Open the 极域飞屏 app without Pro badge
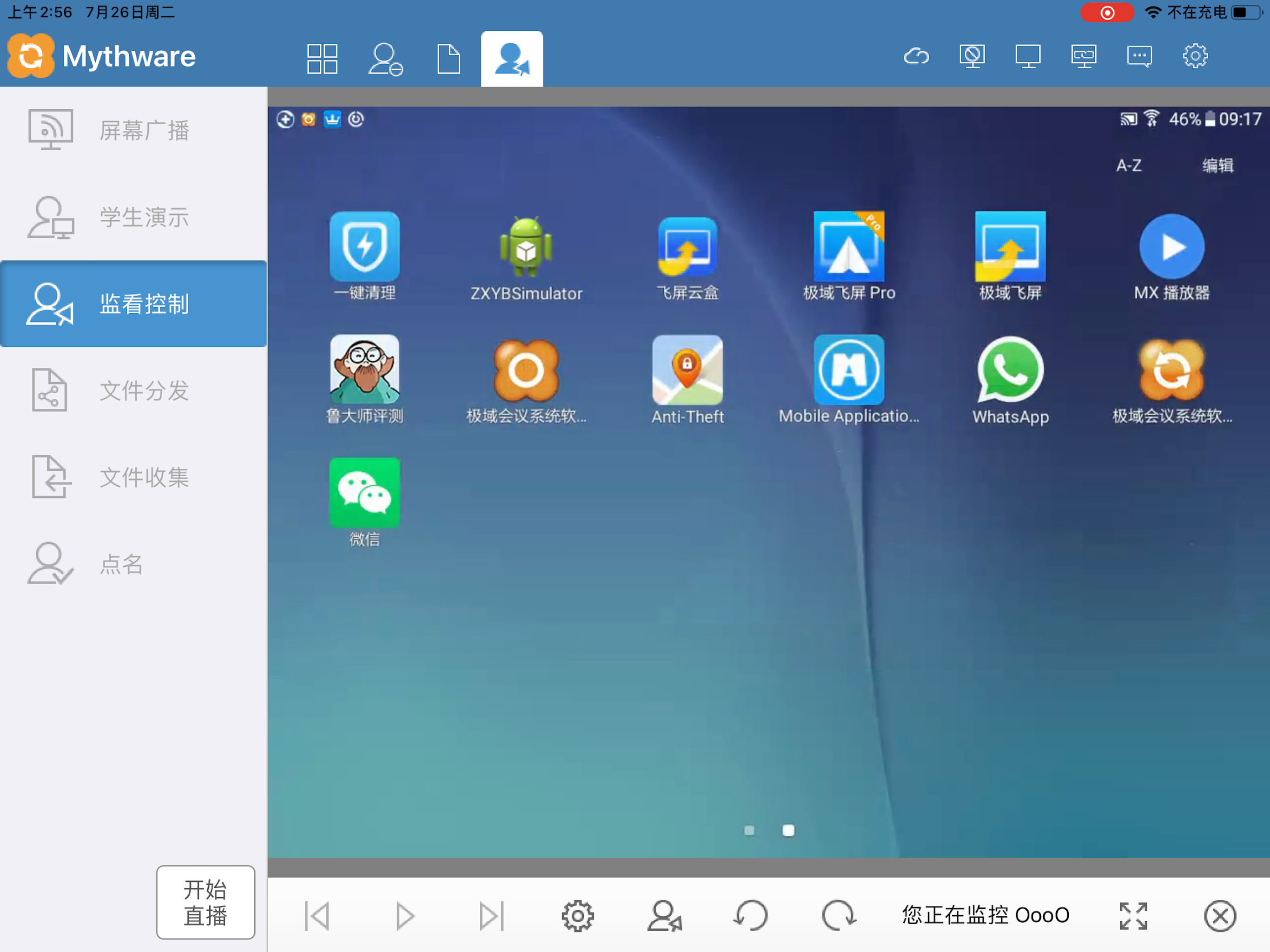Image resolution: width=1270 pixels, height=952 pixels. (1011, 257)
